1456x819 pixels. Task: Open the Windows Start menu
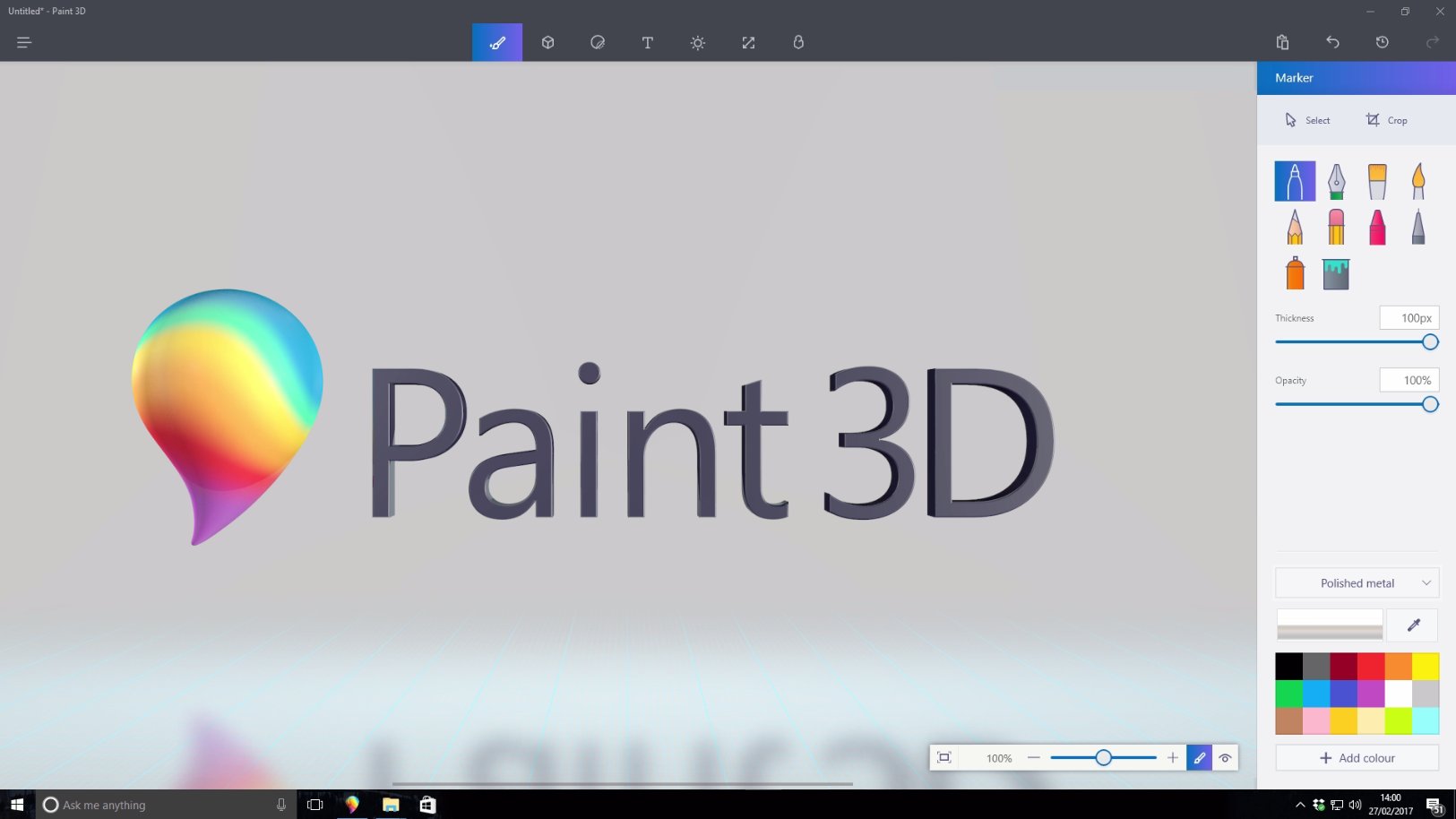17,805
